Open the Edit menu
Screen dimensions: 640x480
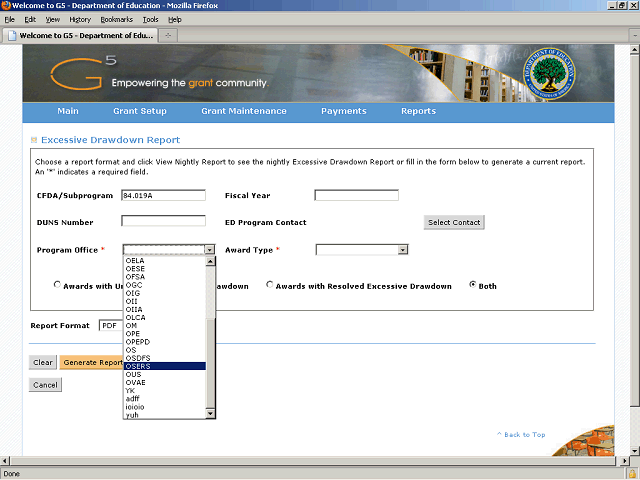30,20
